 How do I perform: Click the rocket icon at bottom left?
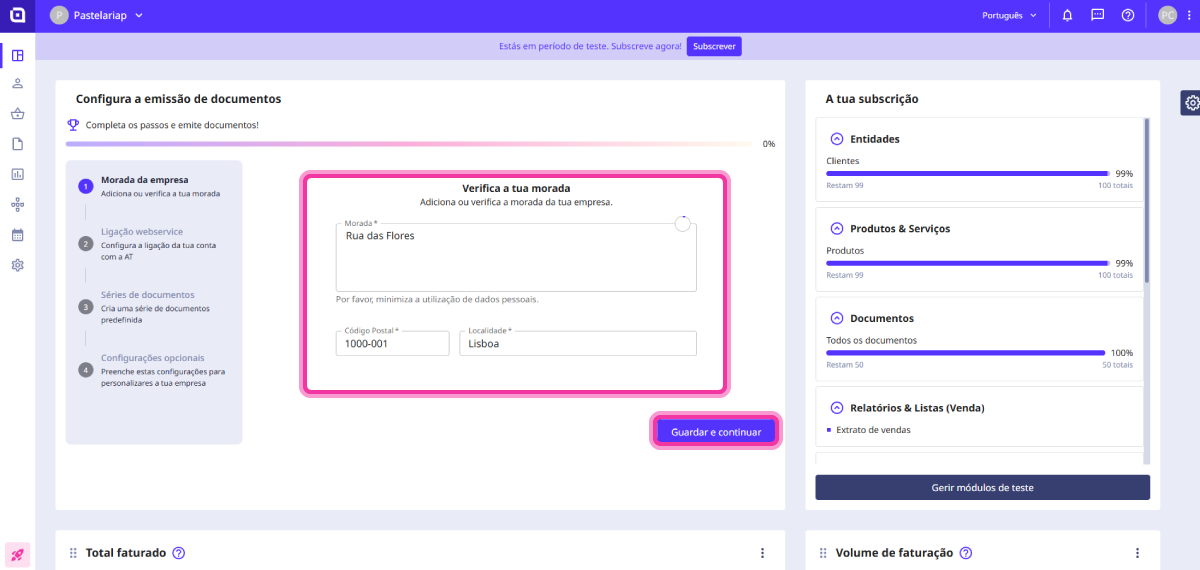click(17, 554)
